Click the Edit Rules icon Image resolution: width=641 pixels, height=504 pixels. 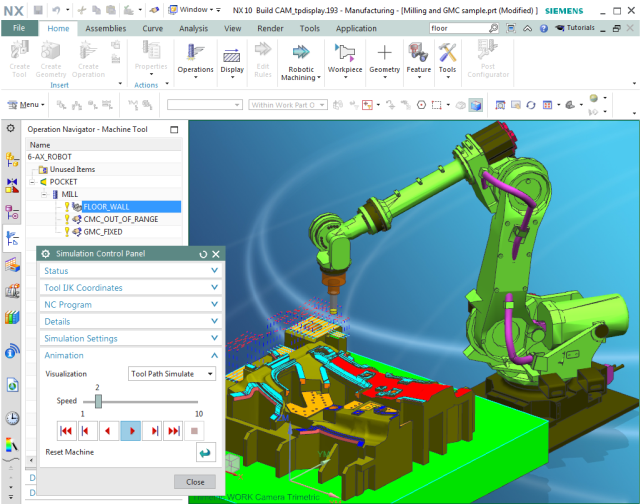point(263,59)
